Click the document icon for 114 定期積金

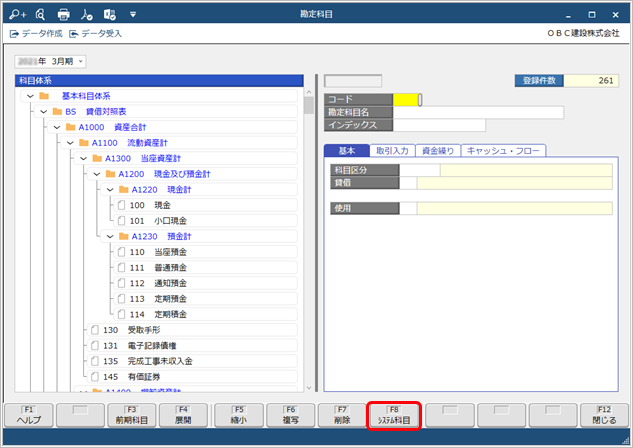122,314
